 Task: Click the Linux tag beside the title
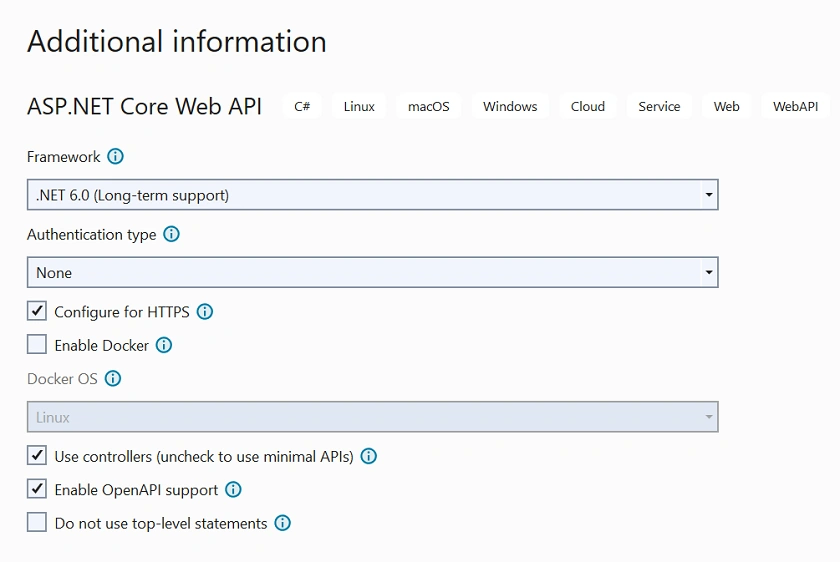(x=359, y=106)
